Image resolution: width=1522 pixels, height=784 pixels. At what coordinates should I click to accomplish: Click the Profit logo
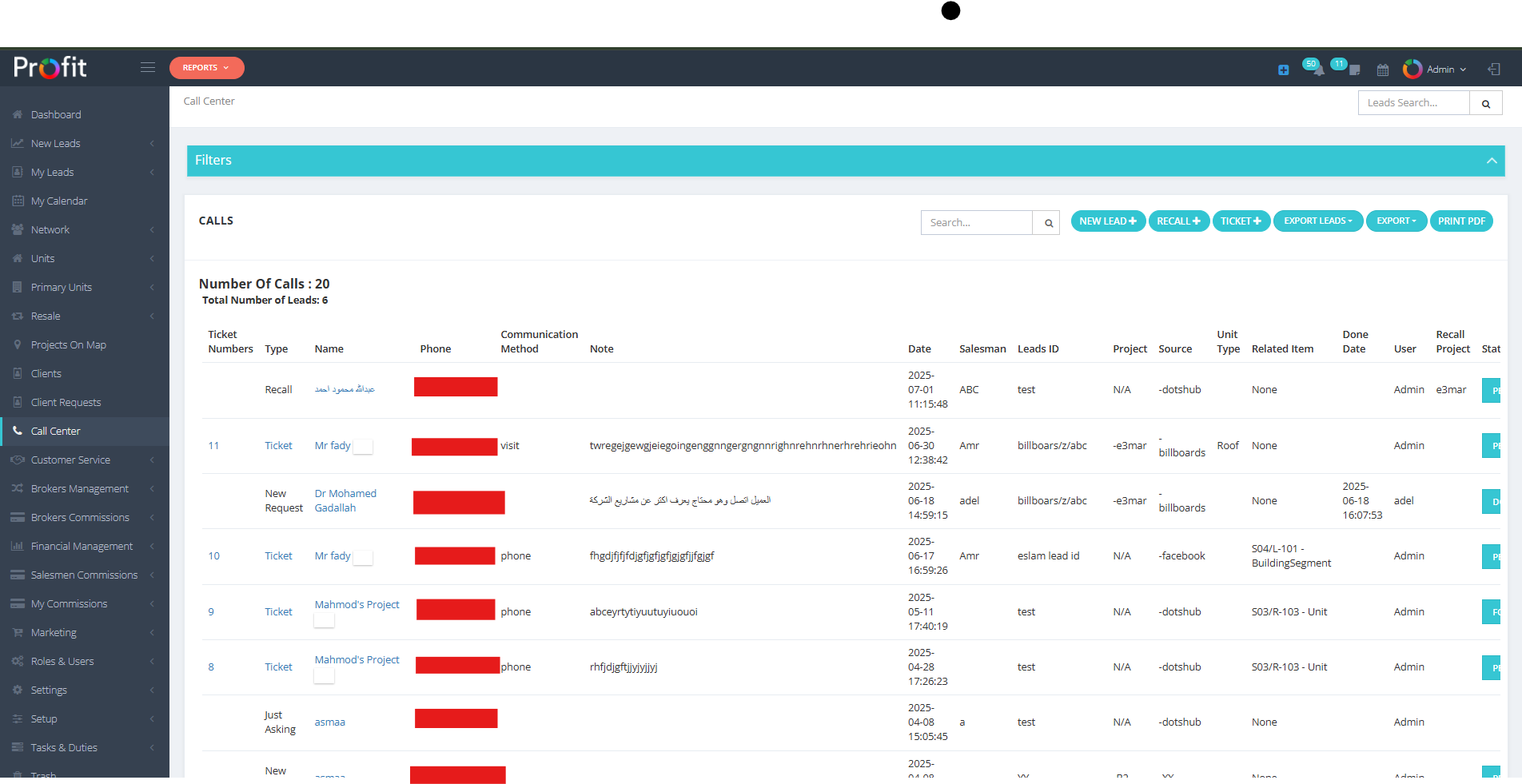pos(50,67)
